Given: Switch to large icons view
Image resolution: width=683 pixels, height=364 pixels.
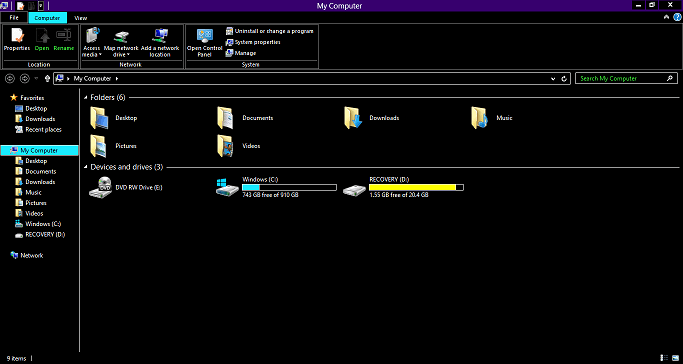Looking at the screenshot, I should tap(676, 358).
